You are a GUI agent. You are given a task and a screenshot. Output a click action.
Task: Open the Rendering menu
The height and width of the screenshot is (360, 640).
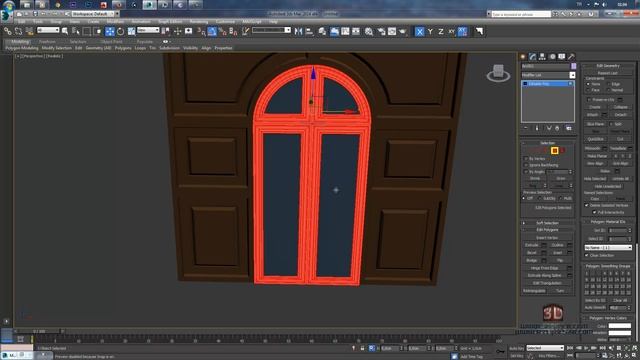[x=199, y=22]
